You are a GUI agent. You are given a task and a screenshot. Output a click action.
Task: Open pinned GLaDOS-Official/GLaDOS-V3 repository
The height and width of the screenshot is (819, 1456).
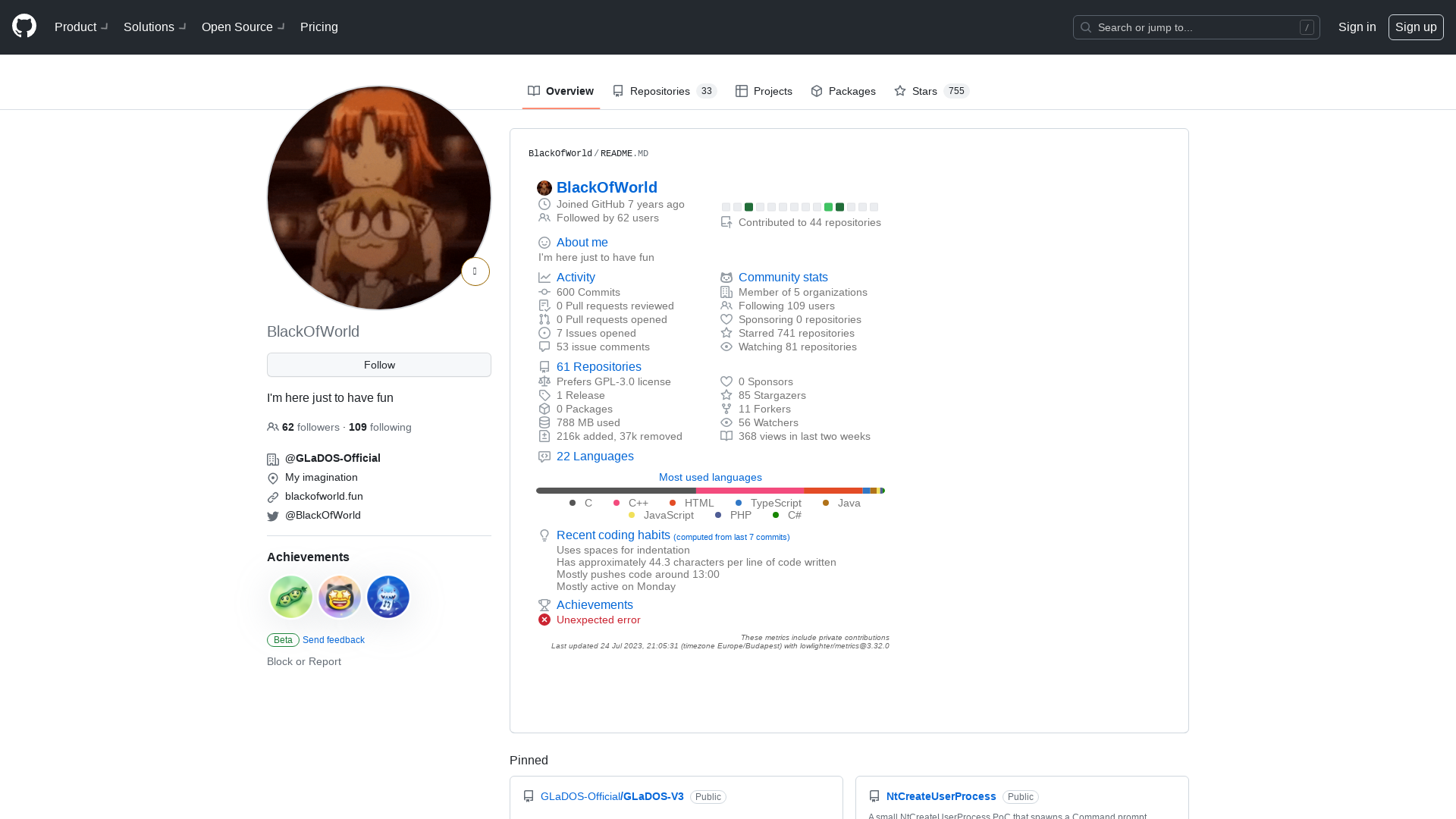tap(612, 796)
